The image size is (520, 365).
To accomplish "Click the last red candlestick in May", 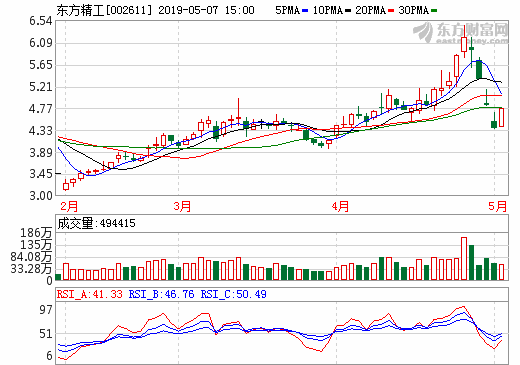I will coord(501,117).
